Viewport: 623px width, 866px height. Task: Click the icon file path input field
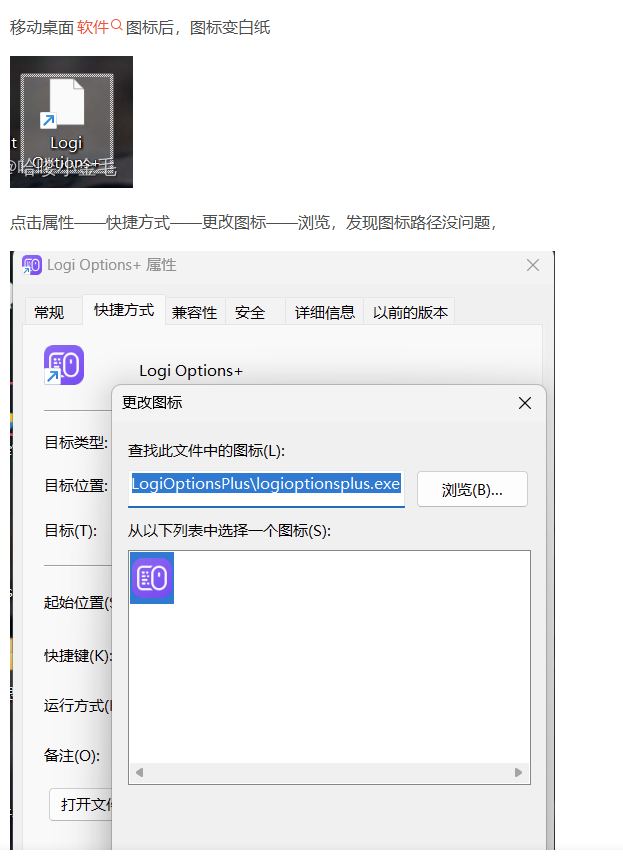click(266, 488)
